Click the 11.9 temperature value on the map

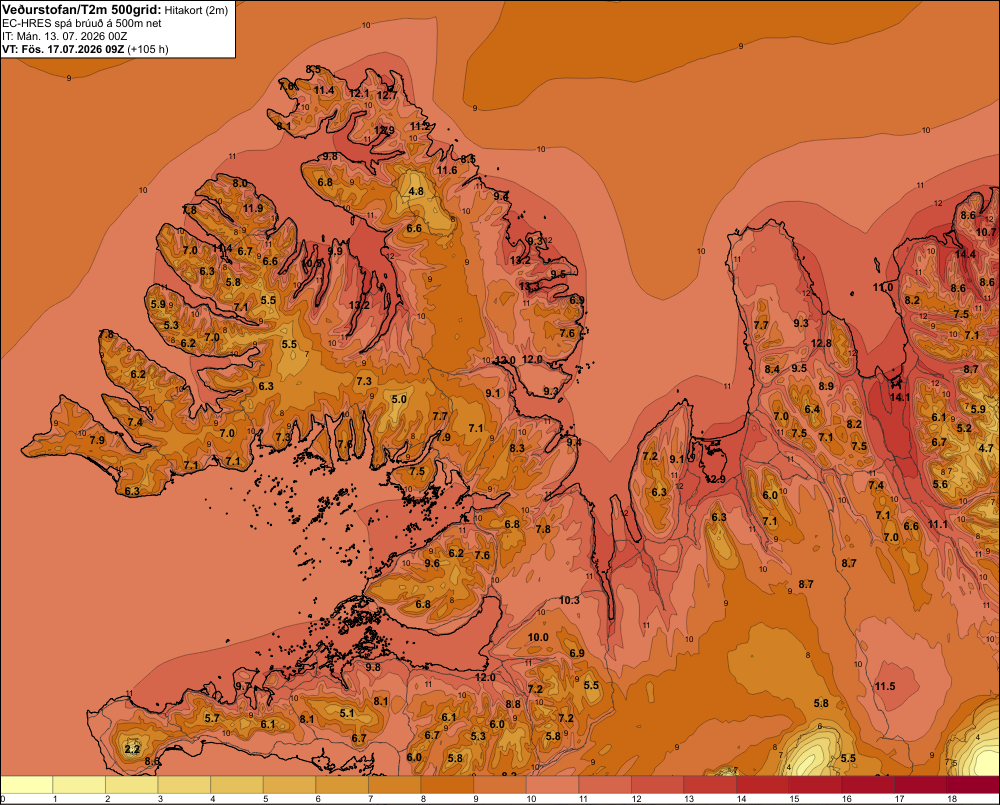click(x=253, y=208)
